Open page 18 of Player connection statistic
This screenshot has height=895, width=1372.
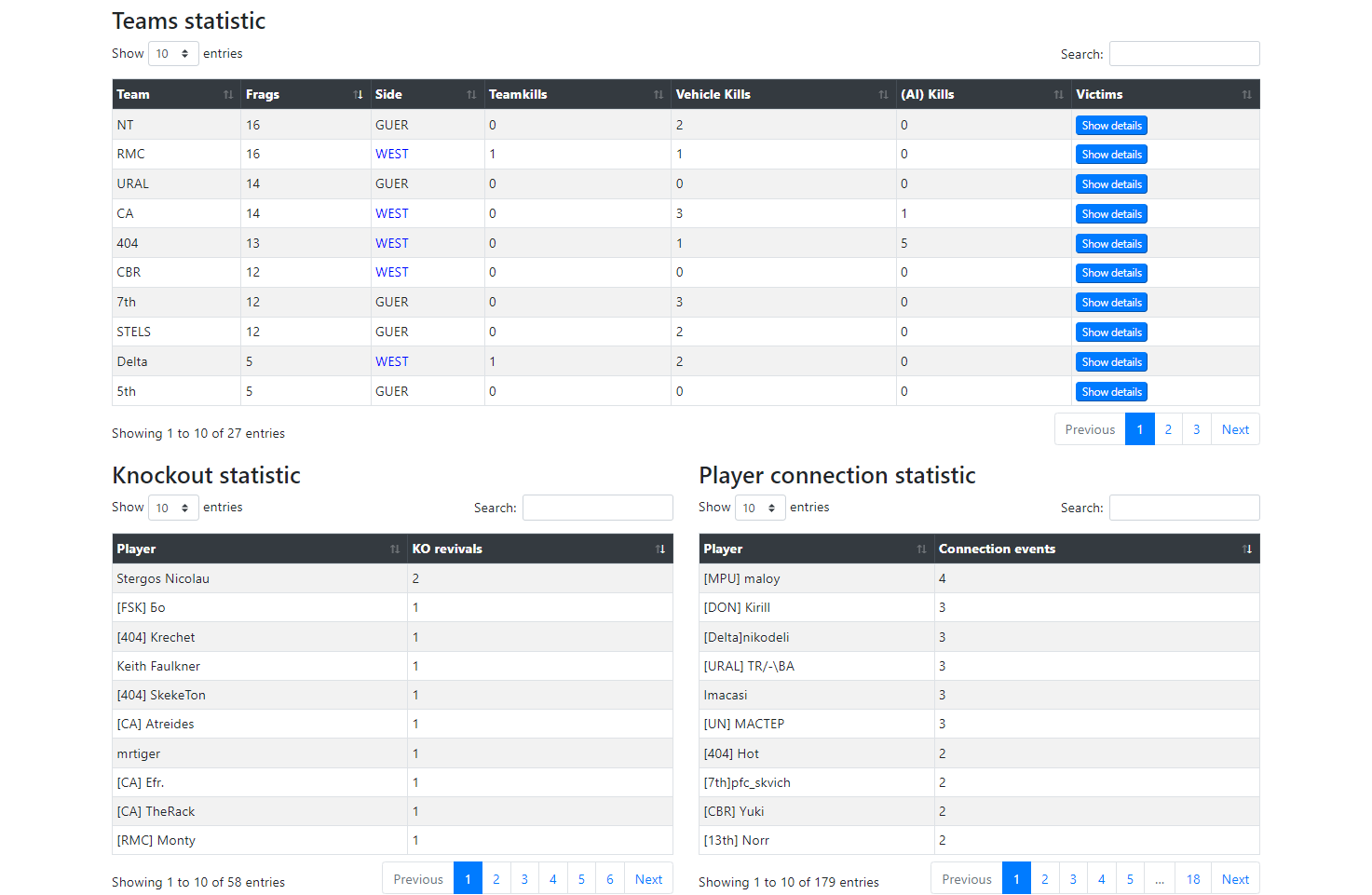(1192, 878)
